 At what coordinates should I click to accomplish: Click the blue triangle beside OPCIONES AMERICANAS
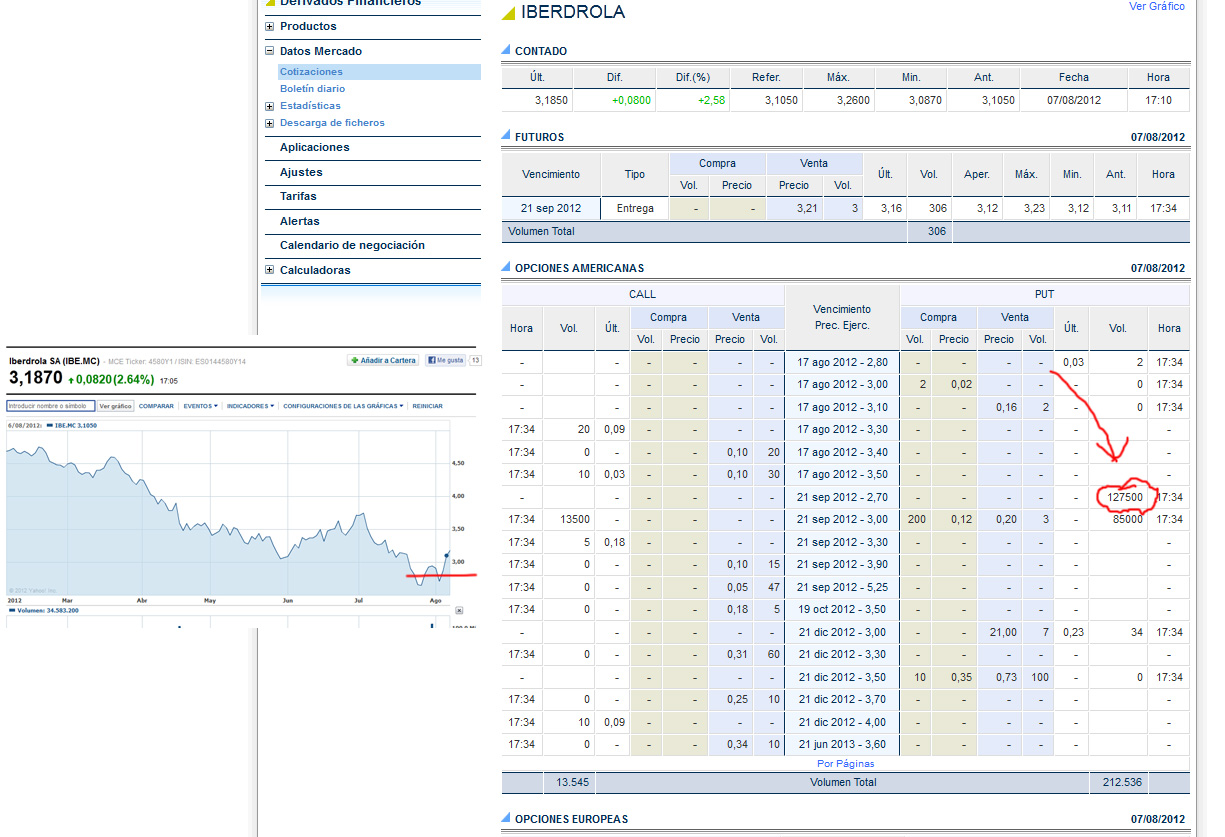pos(506,268)
